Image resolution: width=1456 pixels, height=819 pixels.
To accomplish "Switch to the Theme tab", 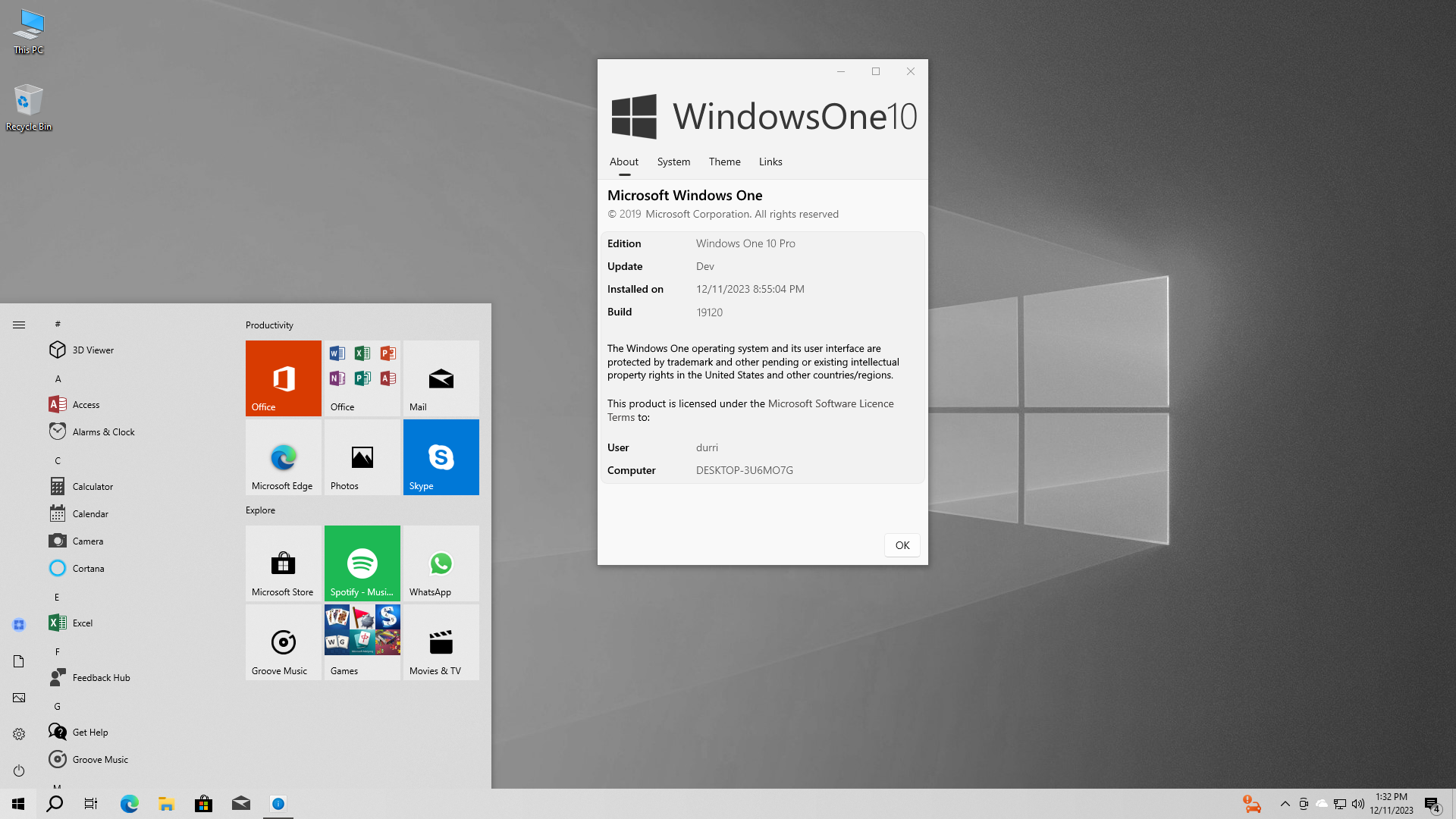I will (x=724, y=162).
